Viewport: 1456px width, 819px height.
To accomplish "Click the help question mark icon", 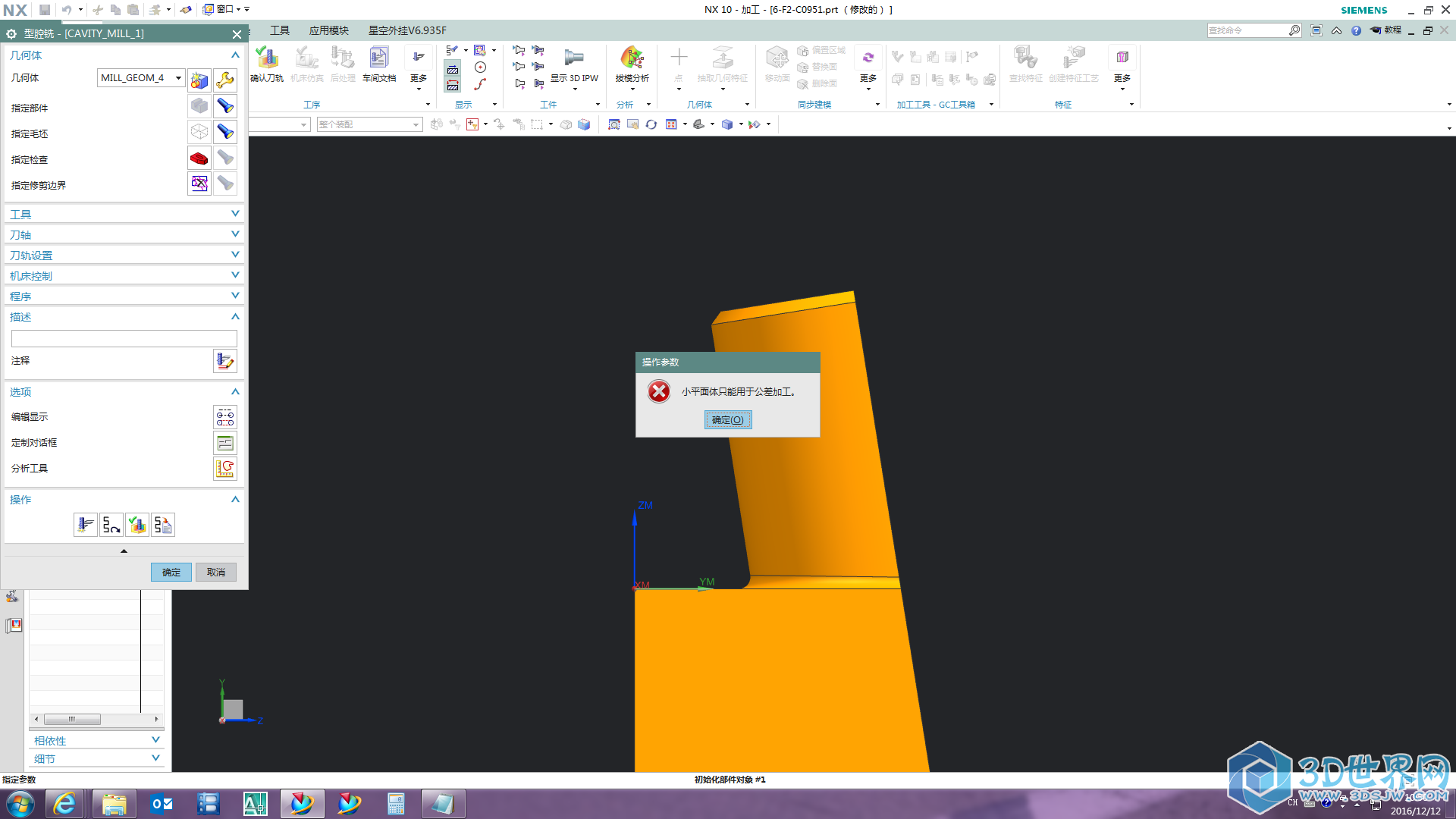I will [1356, 30].
